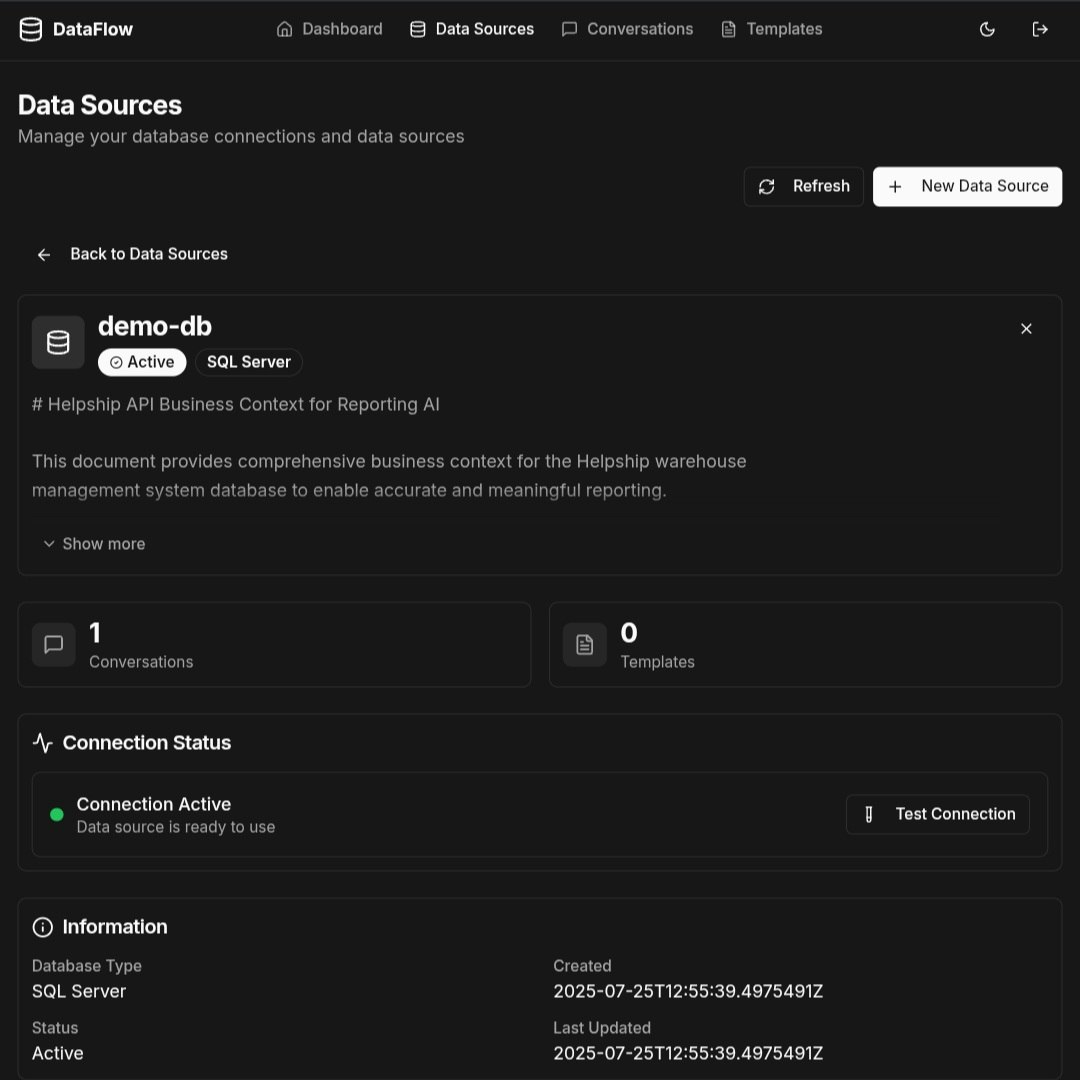Expand the Show more description

click(103, 543)
